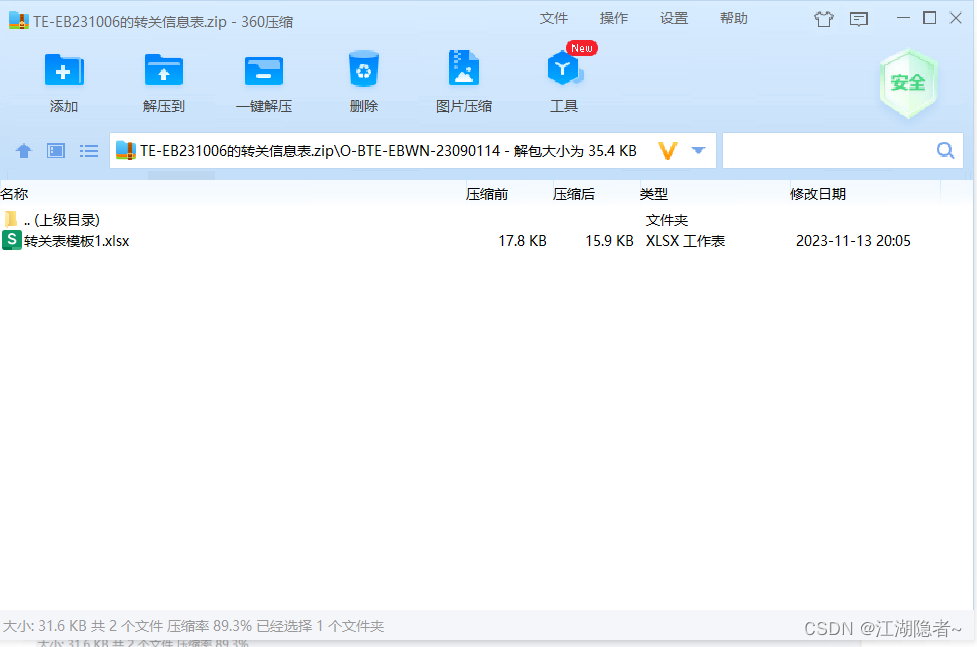
Task: Switch to the list view mode
Action: click(x=88, y=151)
